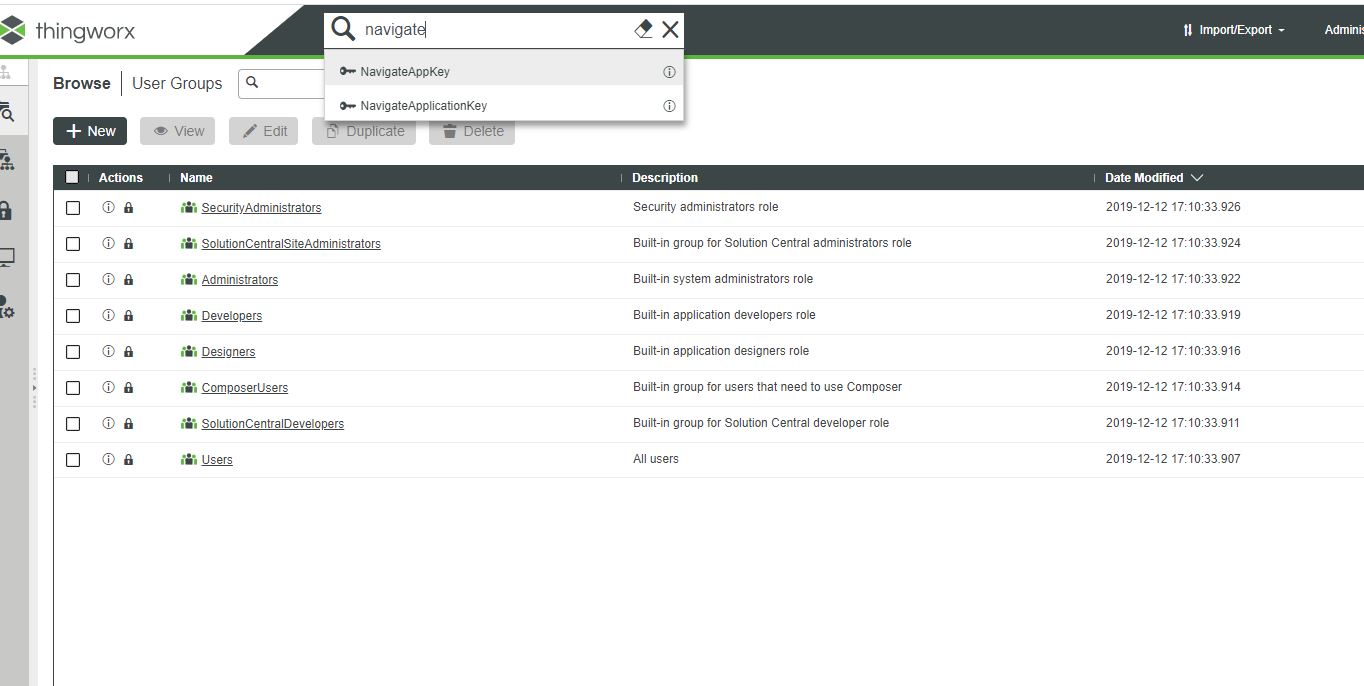Open info icon for Administrators row
1364x686 pixels.
[x=108, y=280]
